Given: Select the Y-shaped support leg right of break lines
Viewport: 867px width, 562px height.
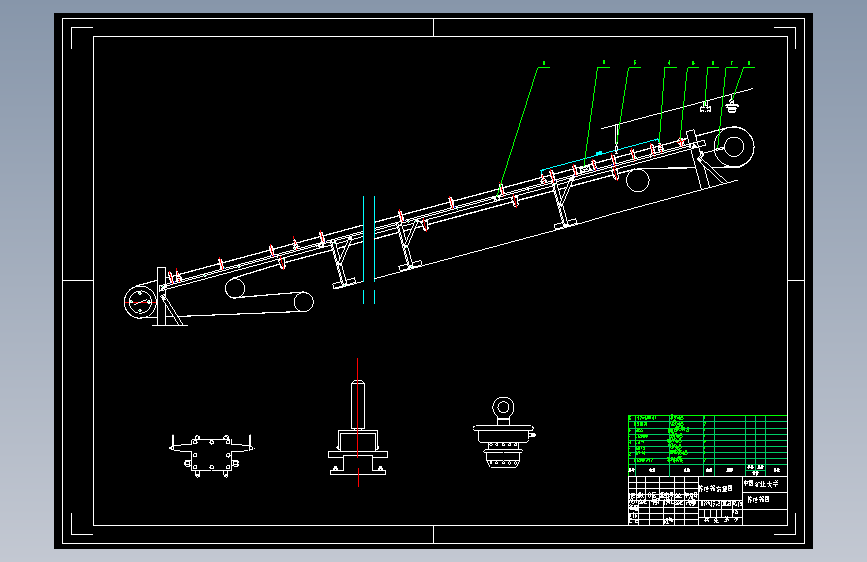Looking at the screenshot, I should coord(409,243).
